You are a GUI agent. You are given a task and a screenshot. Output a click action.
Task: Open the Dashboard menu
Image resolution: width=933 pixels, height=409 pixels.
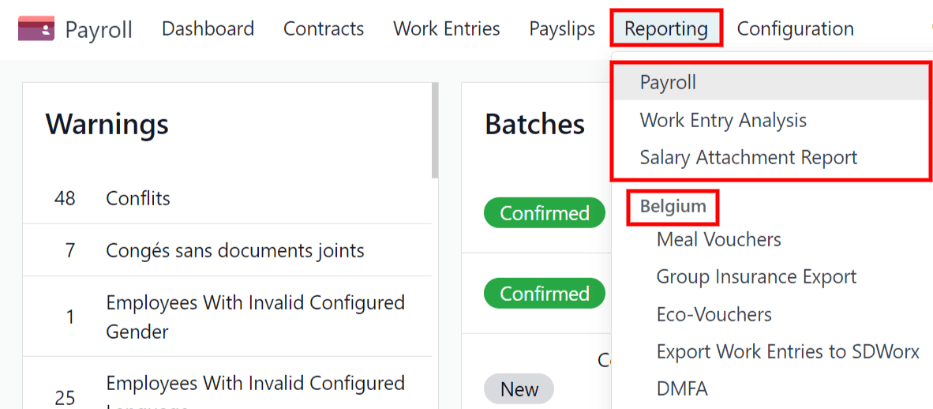click(208, 29)
